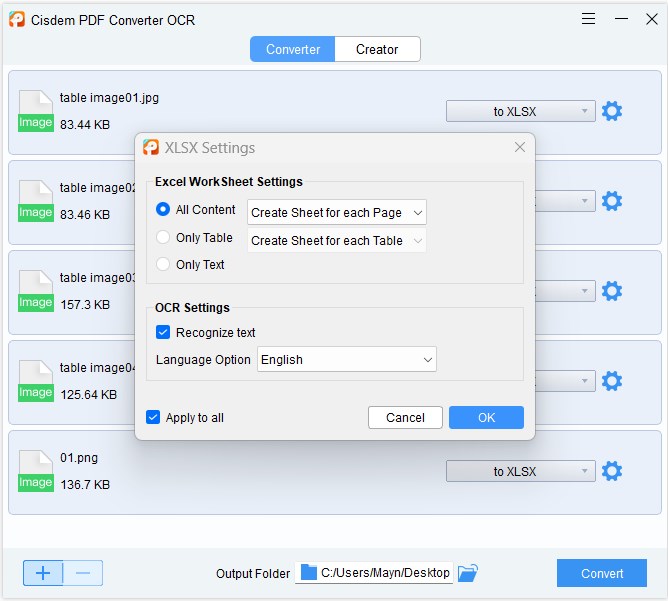The image size is (668, 601).
Task: Click image file icon for table image03
Action: pos(36,291)
